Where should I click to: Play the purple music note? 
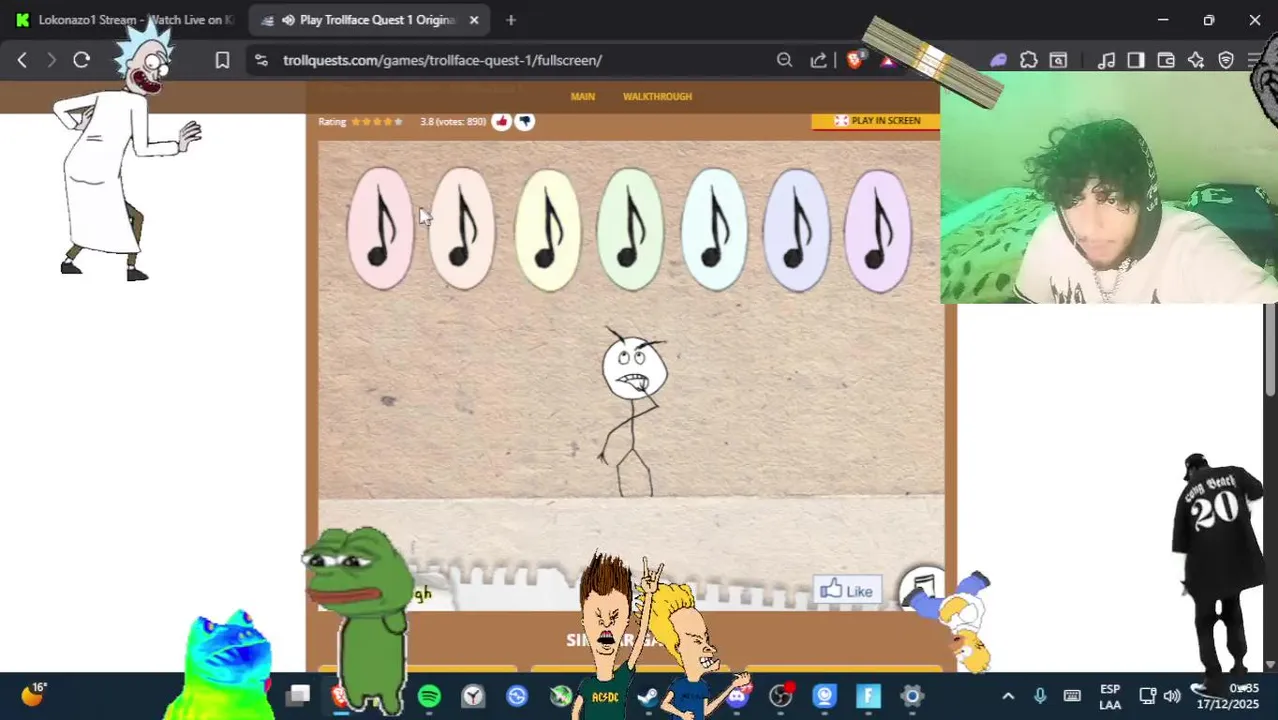point(878,229)
